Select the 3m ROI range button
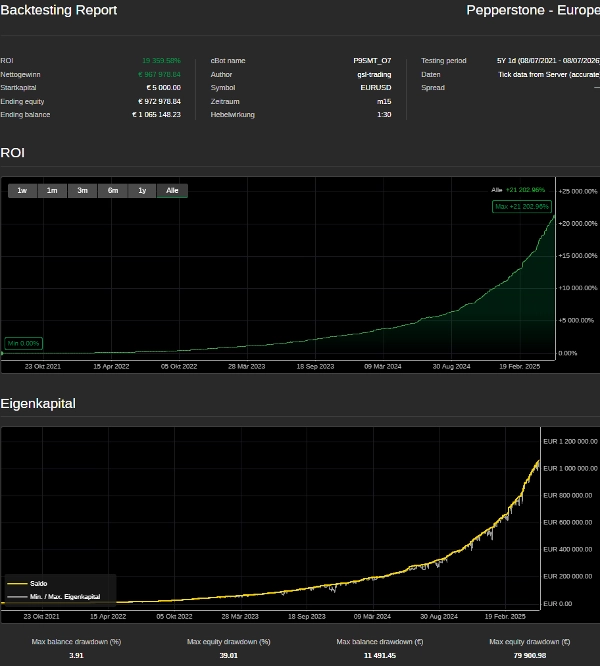600x666 pixels. pyautogui.click(x=82, y=191)
